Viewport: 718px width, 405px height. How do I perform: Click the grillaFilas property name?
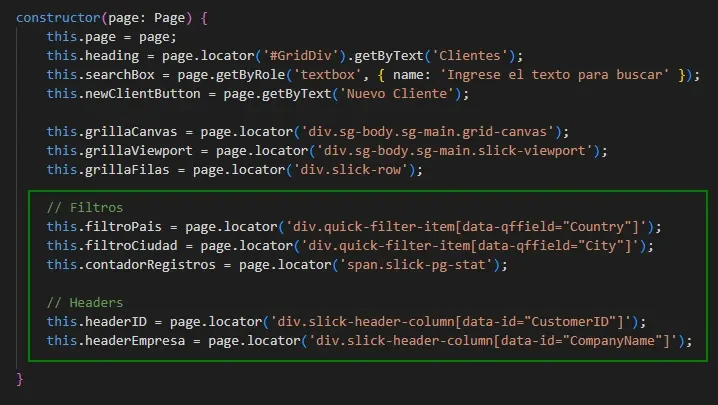pos(127,170)
